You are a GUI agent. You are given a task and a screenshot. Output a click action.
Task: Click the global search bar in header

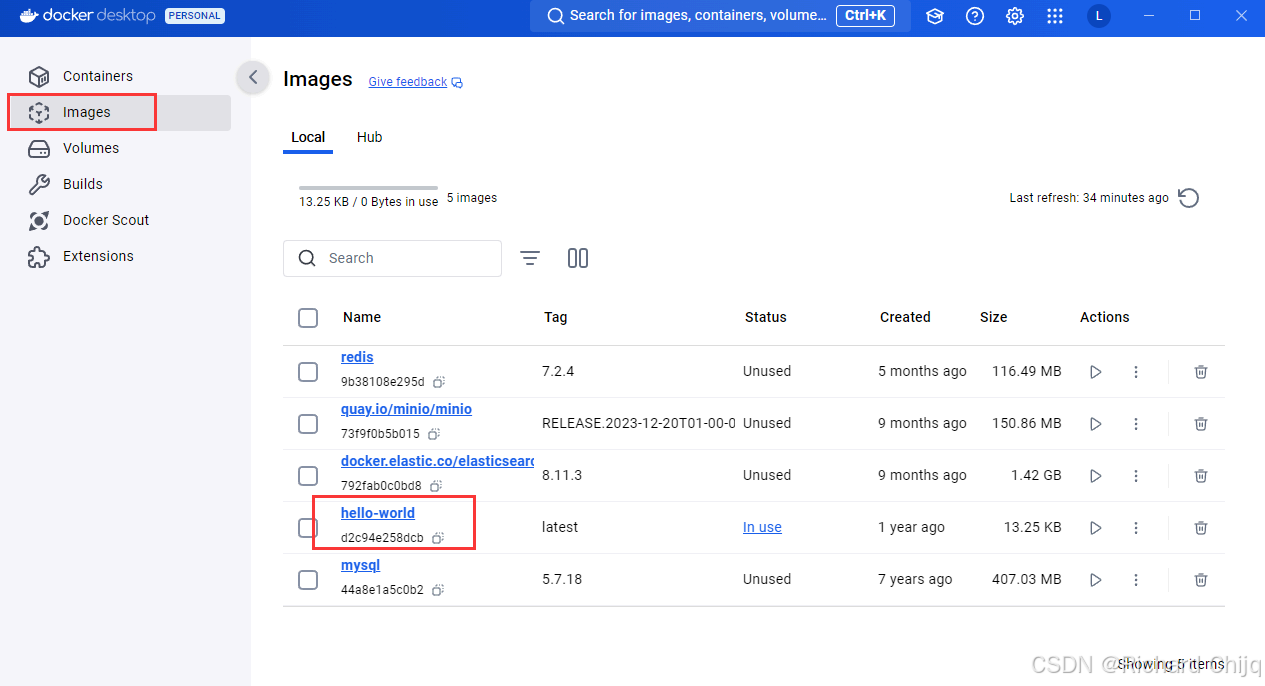tap(720, 16)
